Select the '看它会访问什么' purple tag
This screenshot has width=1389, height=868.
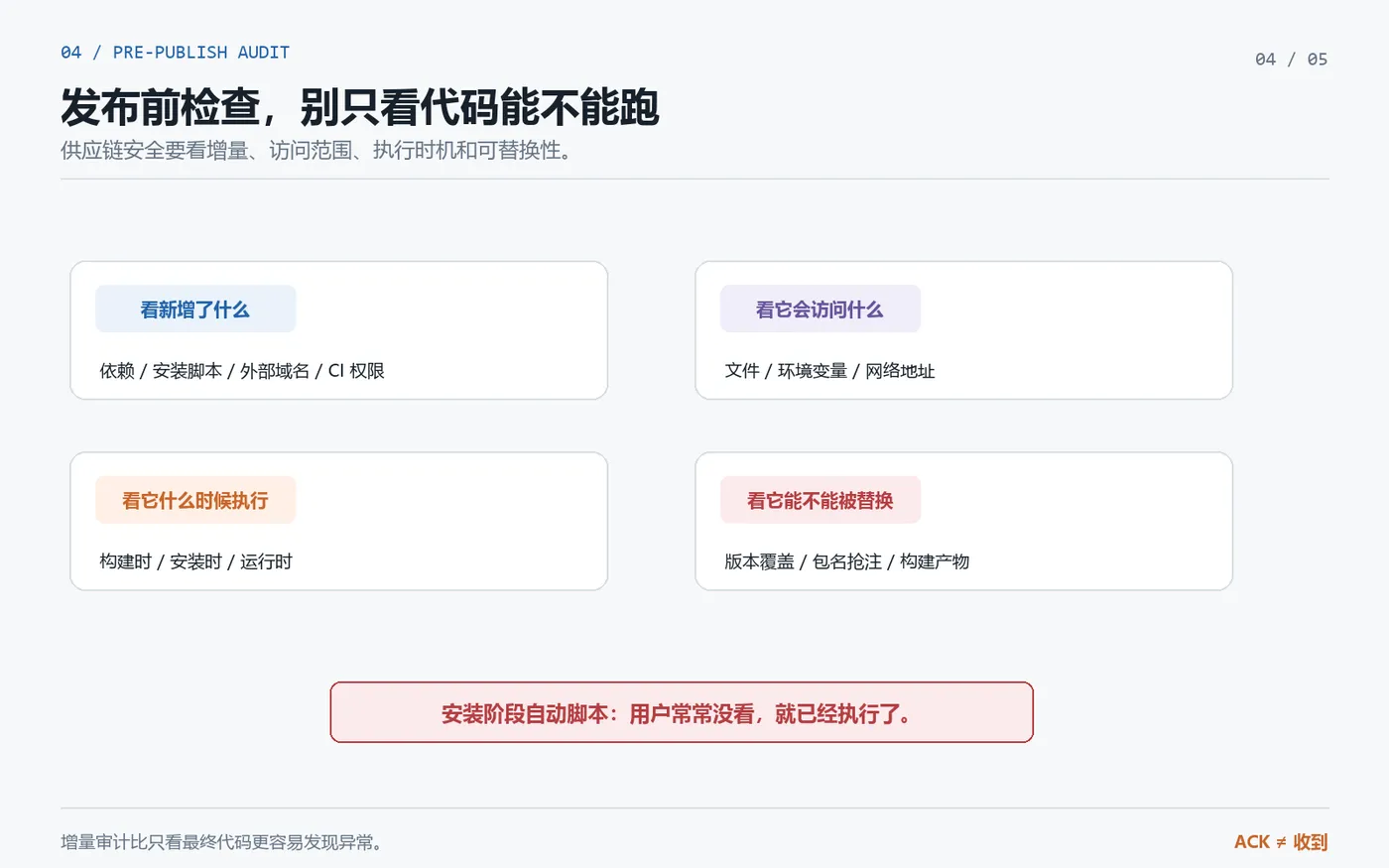tap(821, 310)
